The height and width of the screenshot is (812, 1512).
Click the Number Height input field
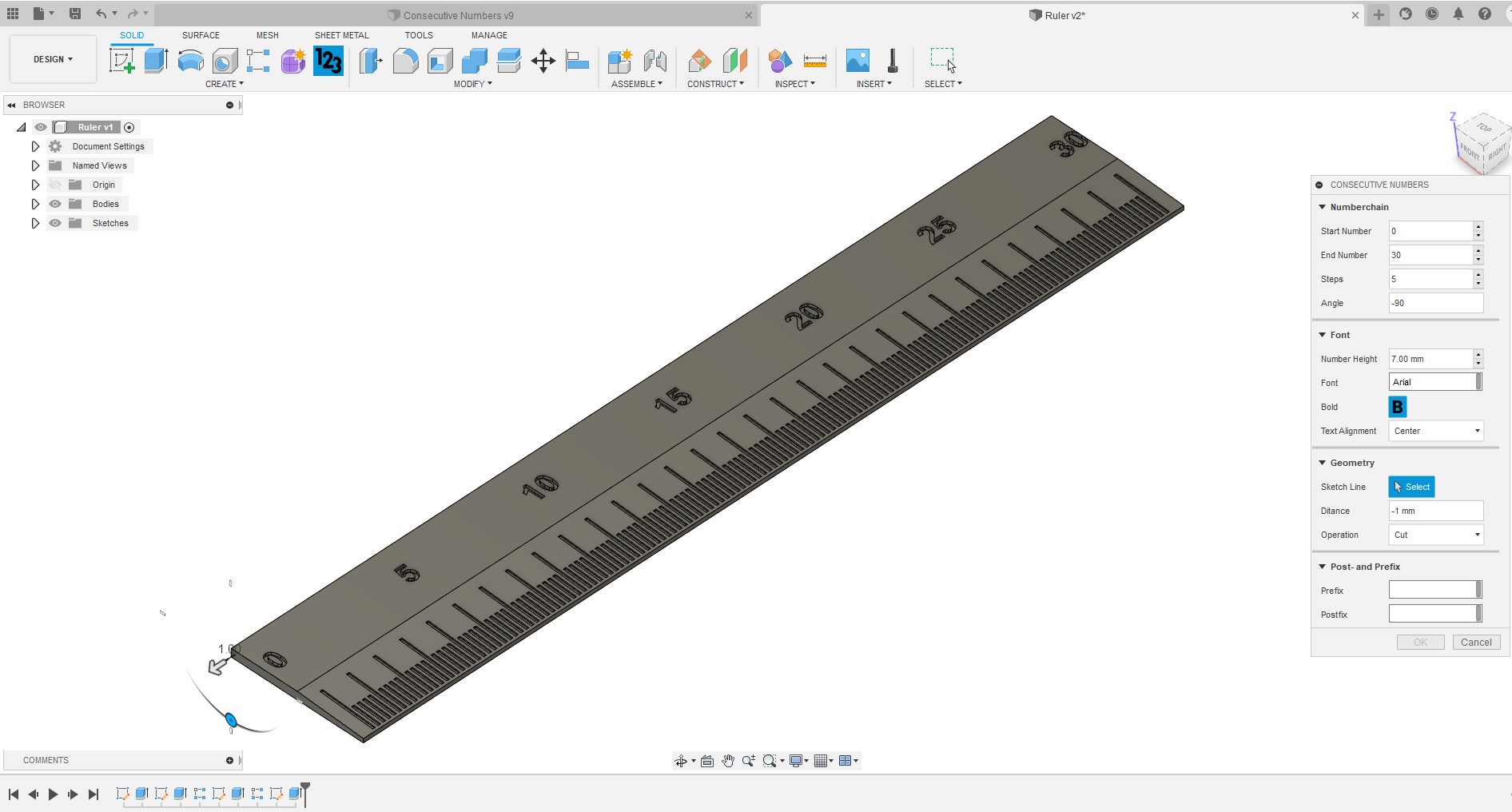[x=1430, y=359]
